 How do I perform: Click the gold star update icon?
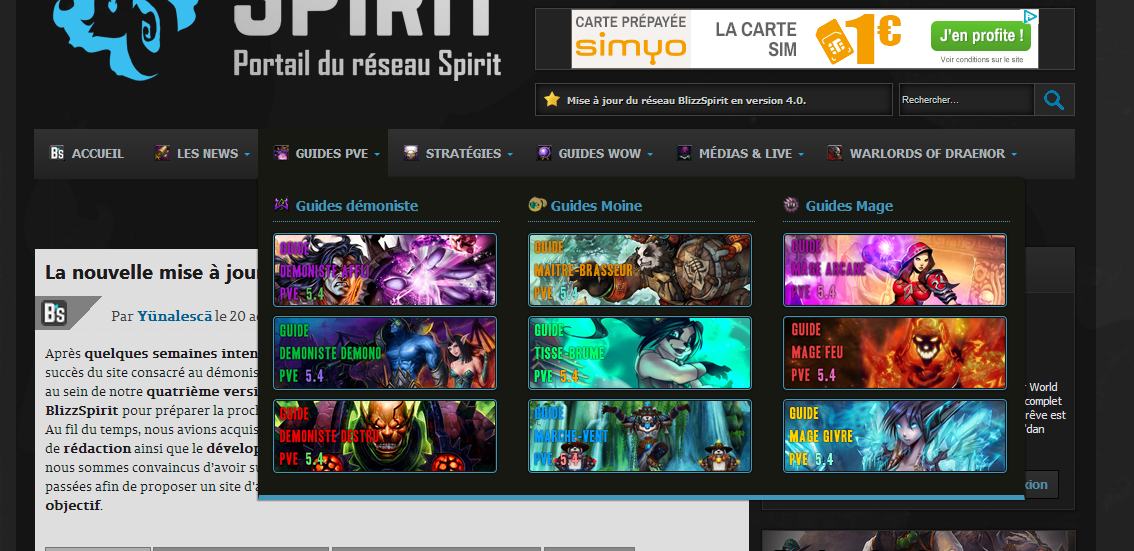click(552, 100)
